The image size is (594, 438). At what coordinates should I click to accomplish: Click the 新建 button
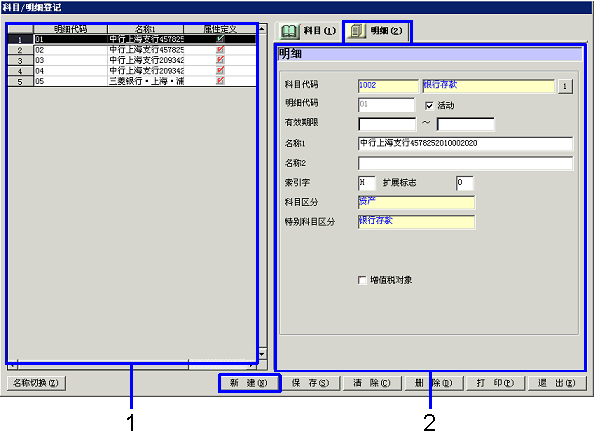click(249, 383)
